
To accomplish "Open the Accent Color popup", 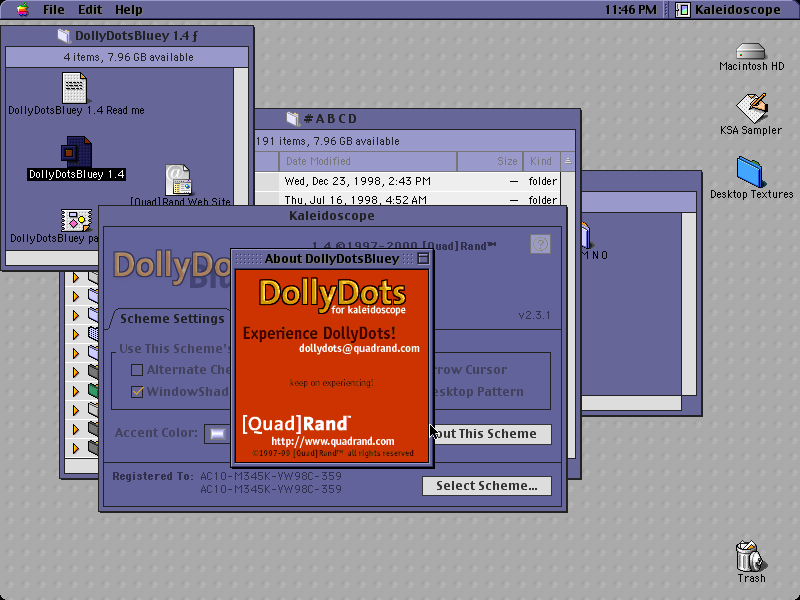I will [x=217, y=433].
